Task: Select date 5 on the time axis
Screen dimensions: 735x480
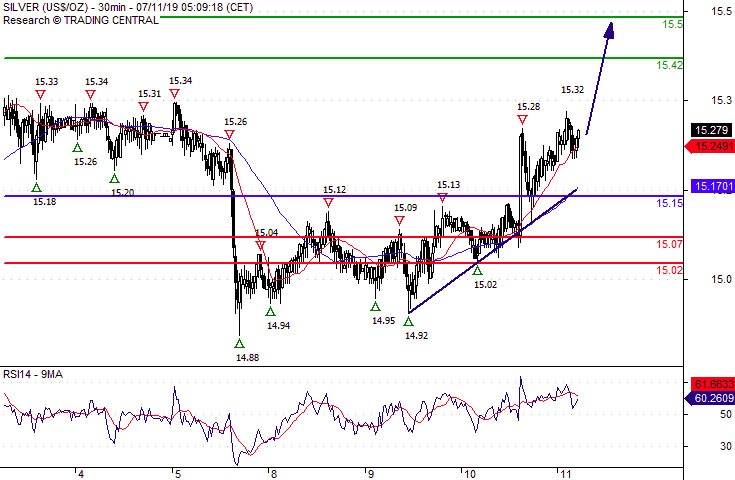Action: coord(178,474)
